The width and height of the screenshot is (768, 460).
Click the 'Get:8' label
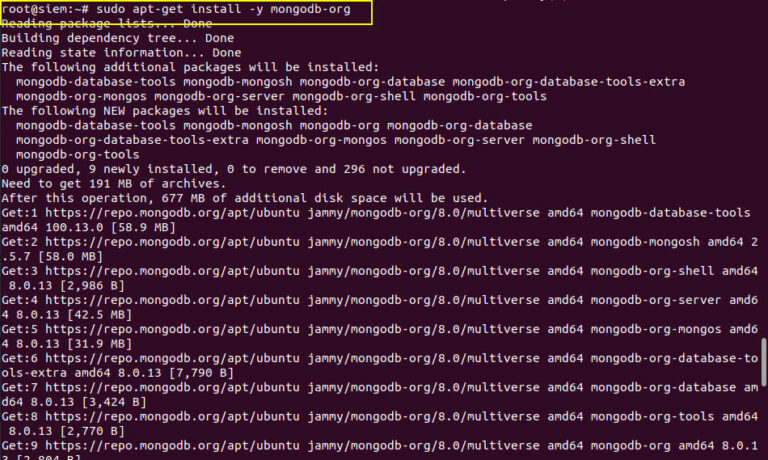point(20,417)
